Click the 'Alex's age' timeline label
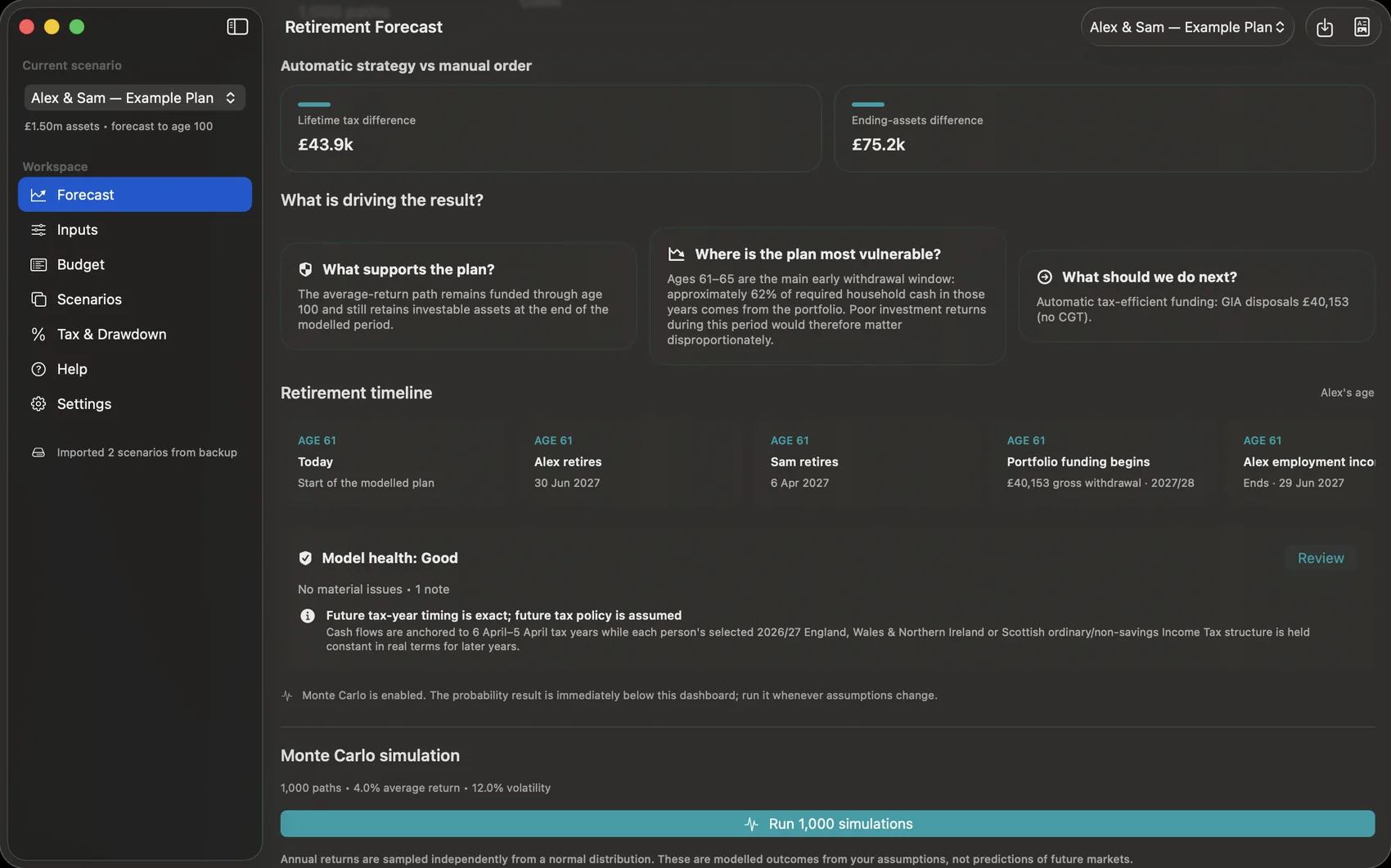 (1347, 394)
